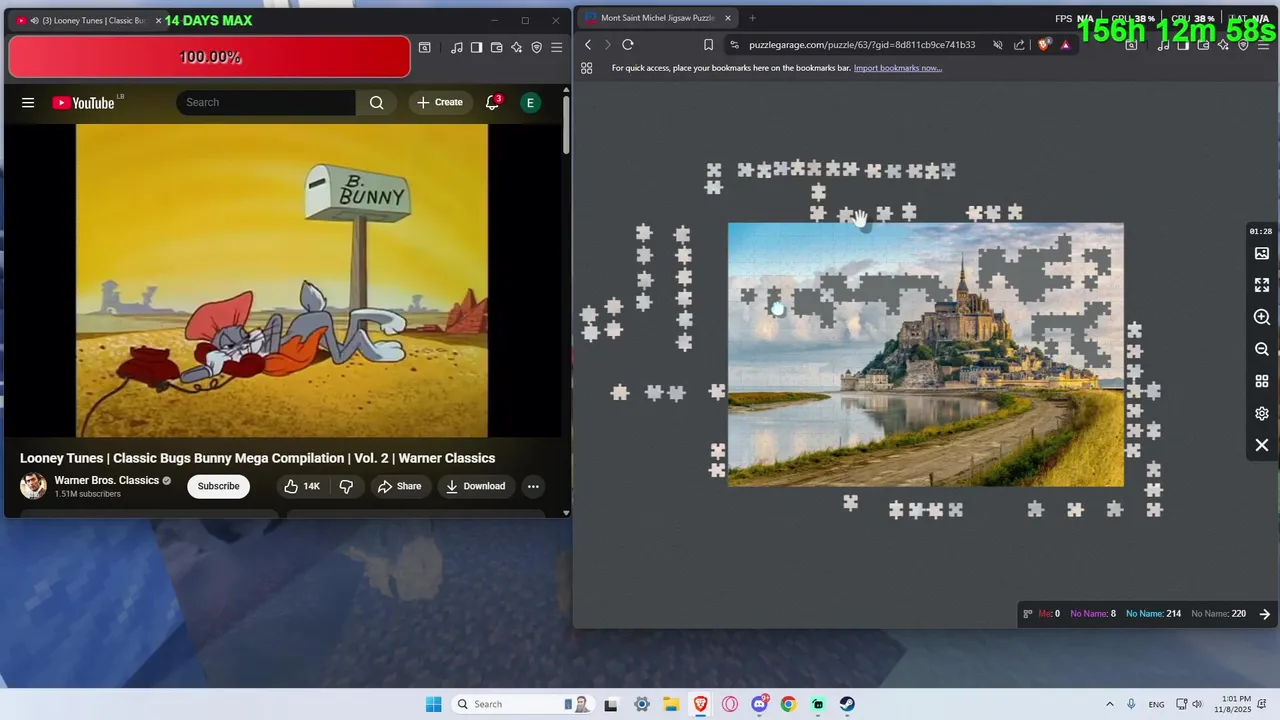Close the puzzle side toolbar X
This screenshot has height=720, width=1280.
1262,445
